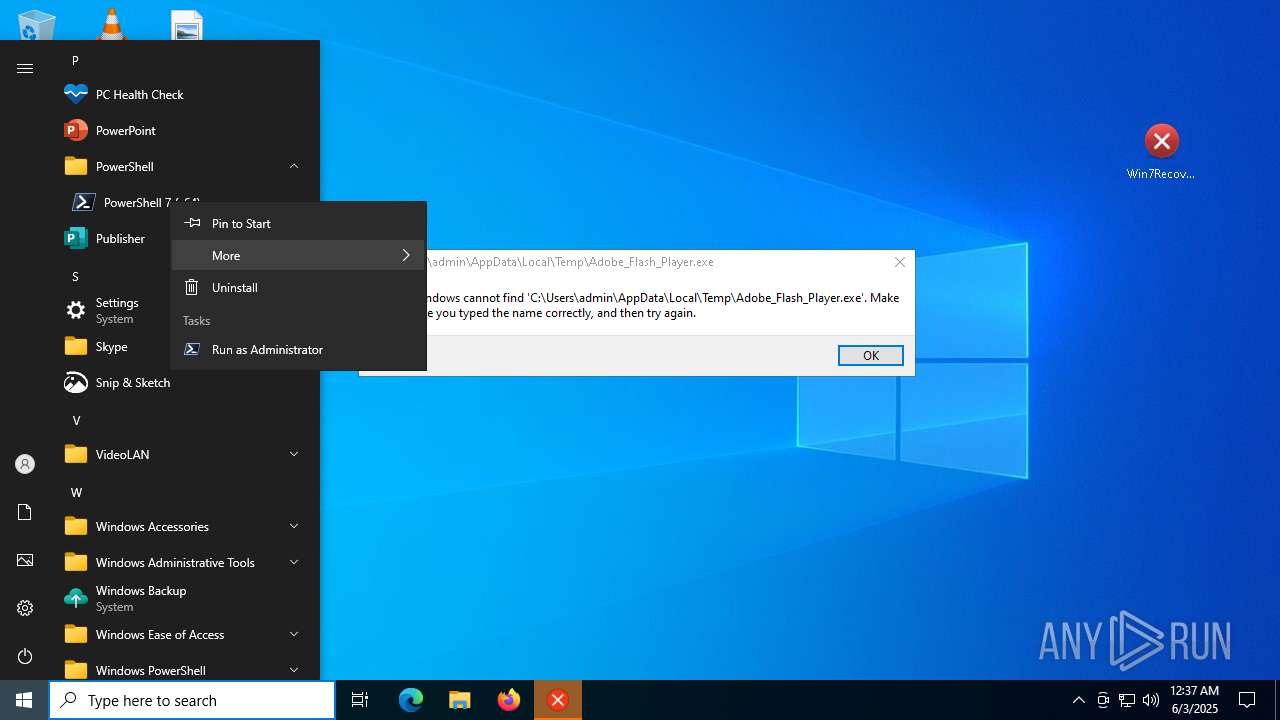Show hidden tray icons chevron
Viewport: 1280px width, 720px height.
[1078, 700]
